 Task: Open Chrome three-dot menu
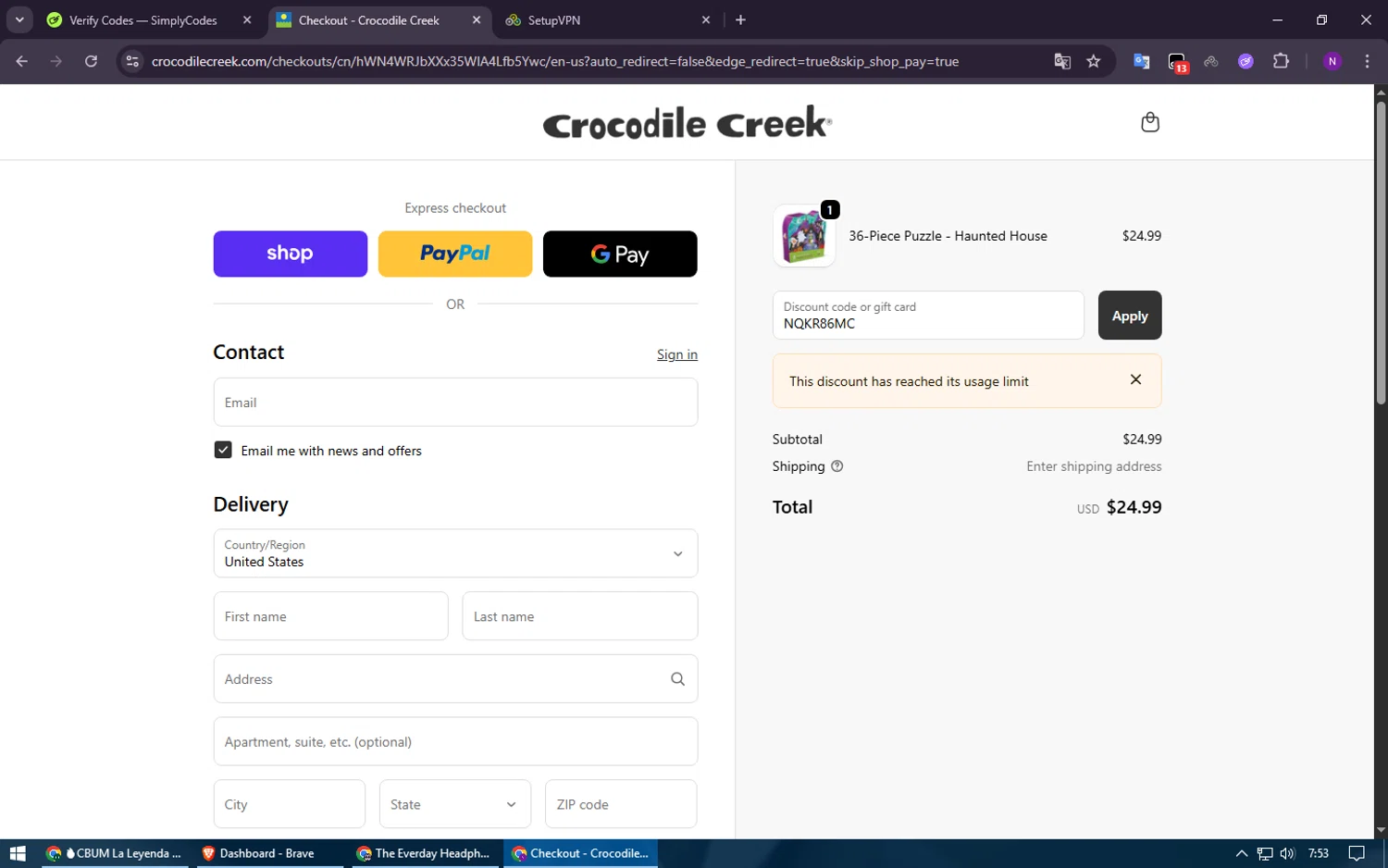(x=1367, y=61)
